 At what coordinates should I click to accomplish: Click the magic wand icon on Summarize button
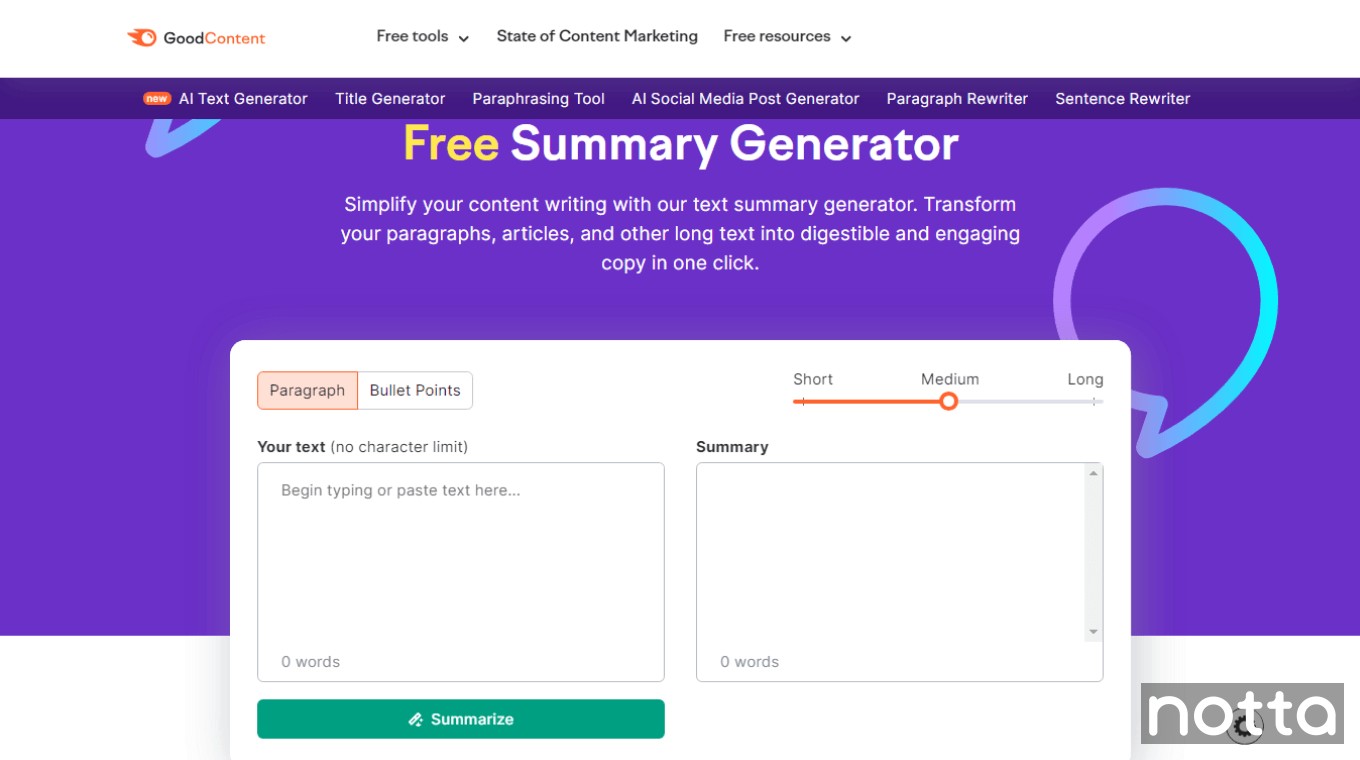pos(417,719)
